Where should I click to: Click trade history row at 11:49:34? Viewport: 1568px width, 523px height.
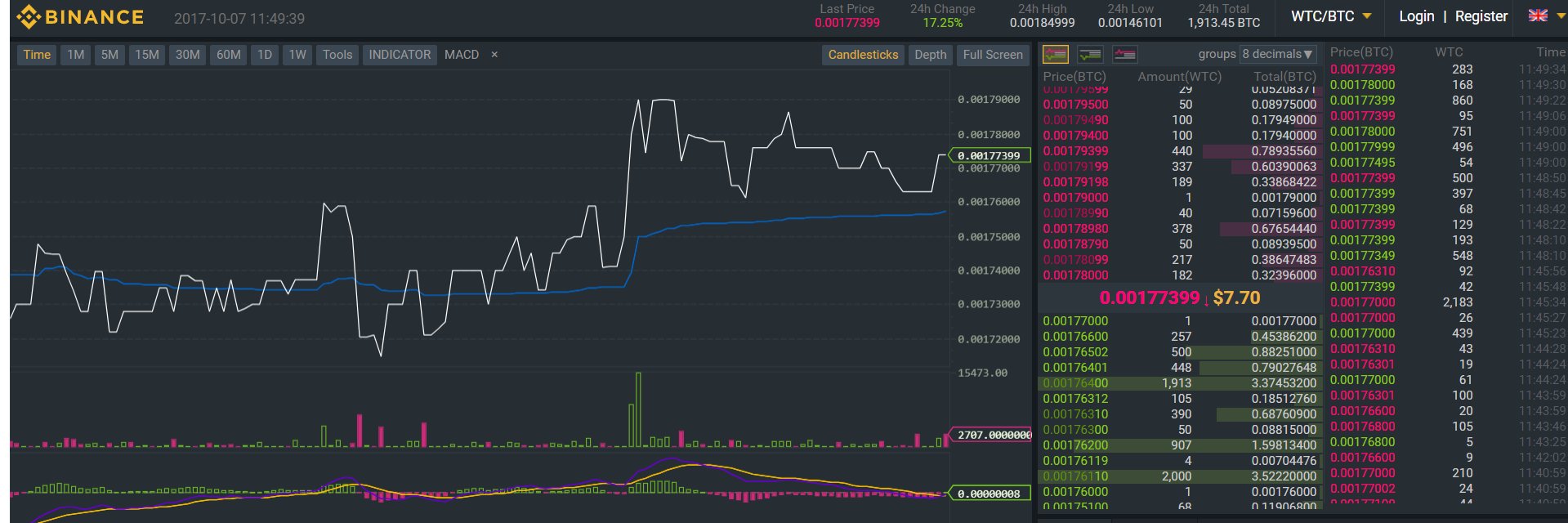click(1447, 69)
